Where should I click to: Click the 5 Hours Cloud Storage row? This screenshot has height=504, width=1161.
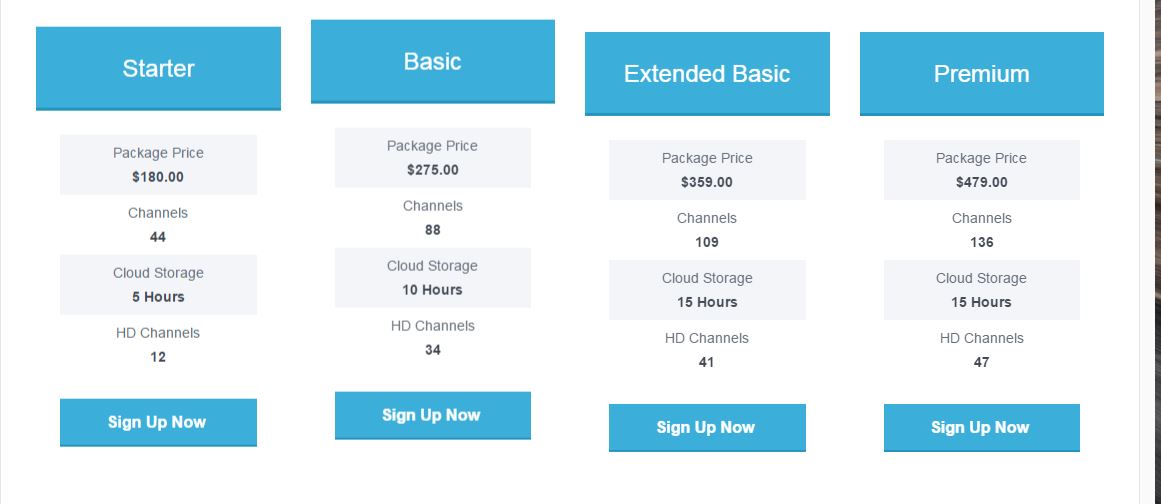pyautogui.click(x=158, y=285)
